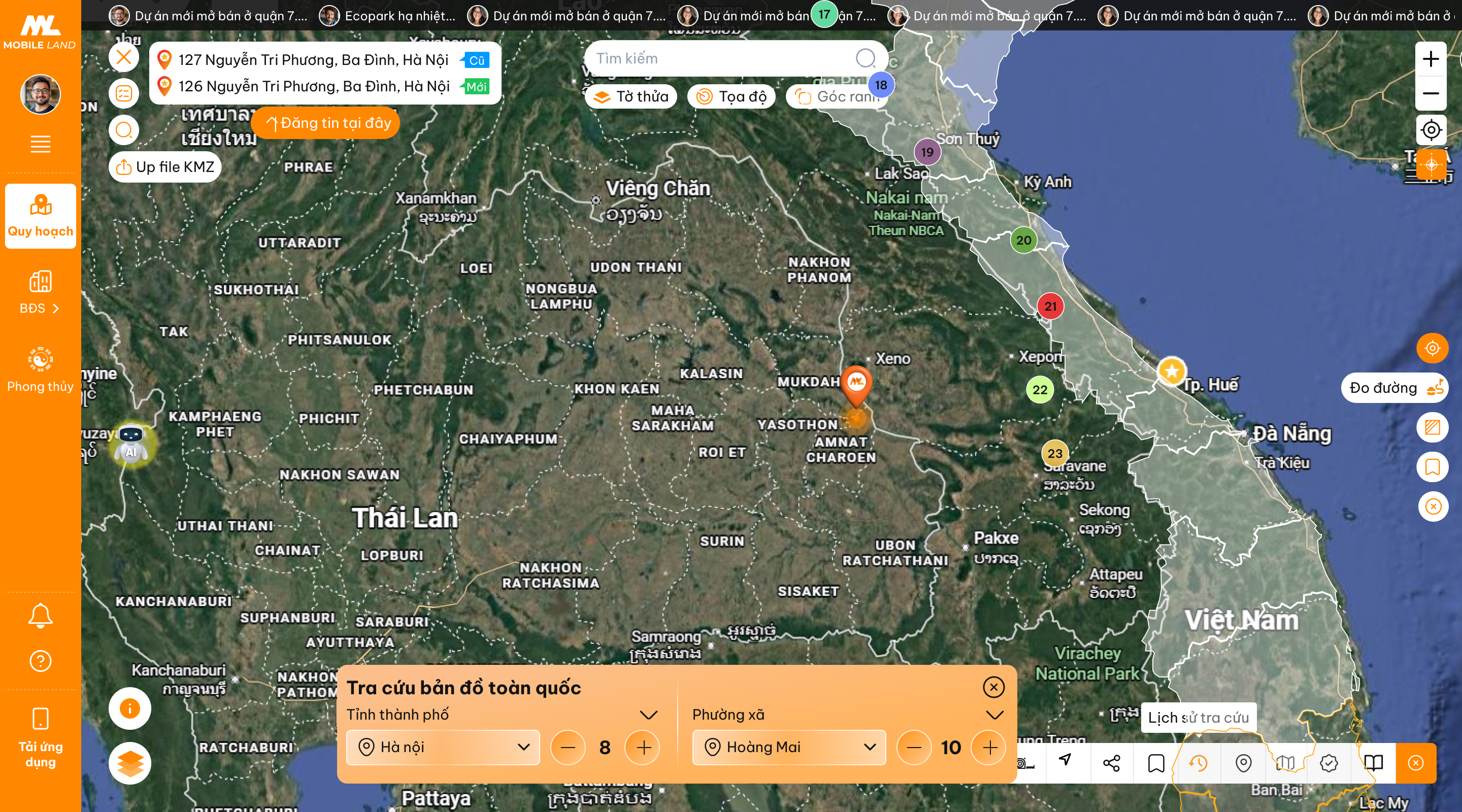The image size is (1462, 812).
Task: Open the hamburger menu in the sidebar
Action: (40, 144)
